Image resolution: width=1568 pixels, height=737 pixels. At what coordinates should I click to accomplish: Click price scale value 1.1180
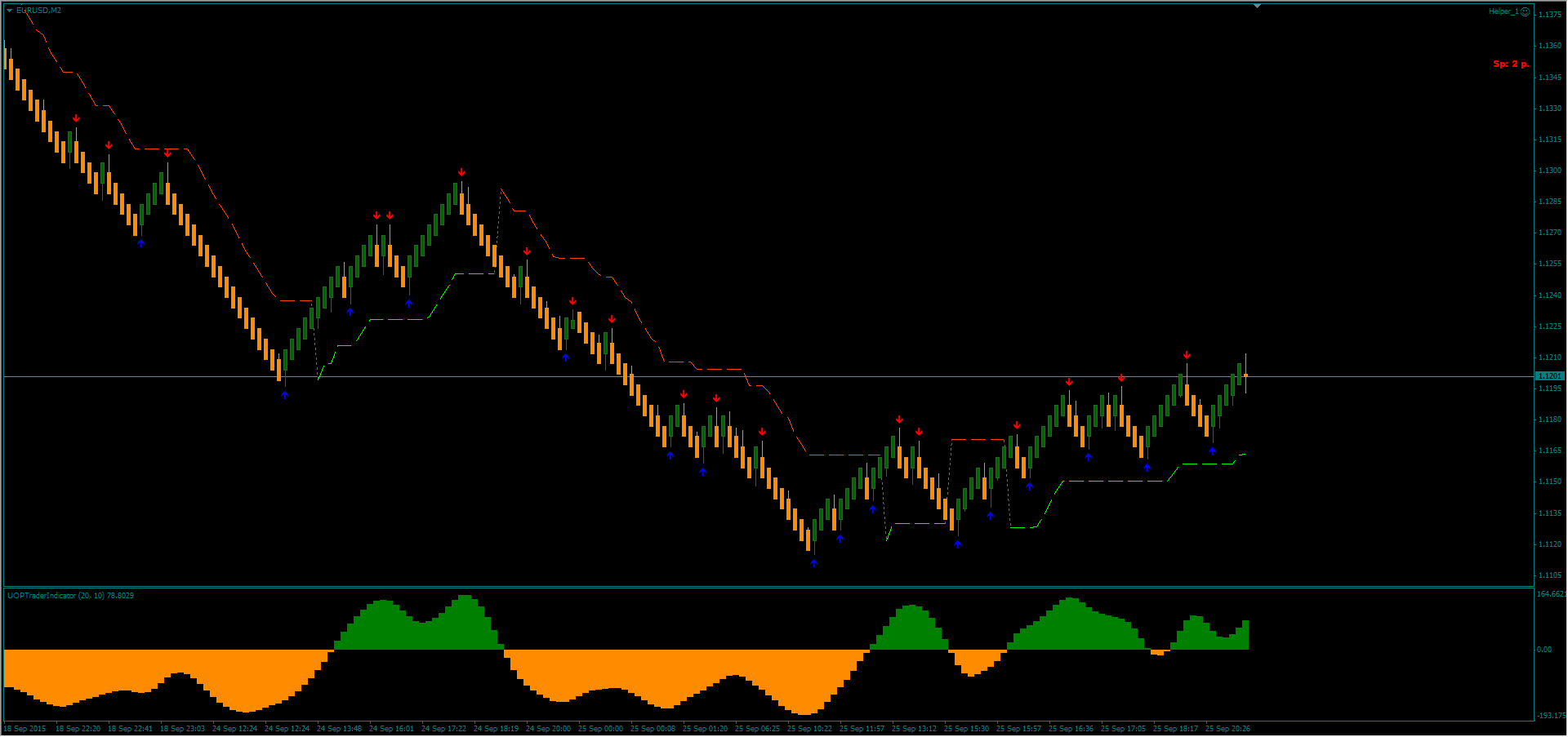(x=1550, y=420)
